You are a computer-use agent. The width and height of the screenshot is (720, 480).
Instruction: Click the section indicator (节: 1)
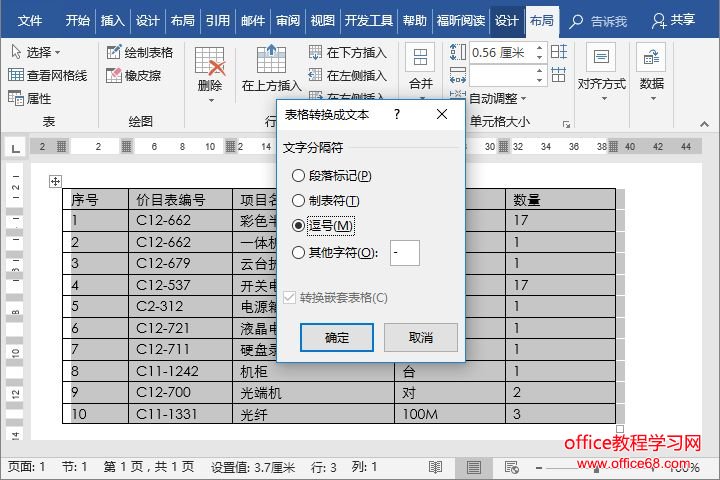click(74, 467)
